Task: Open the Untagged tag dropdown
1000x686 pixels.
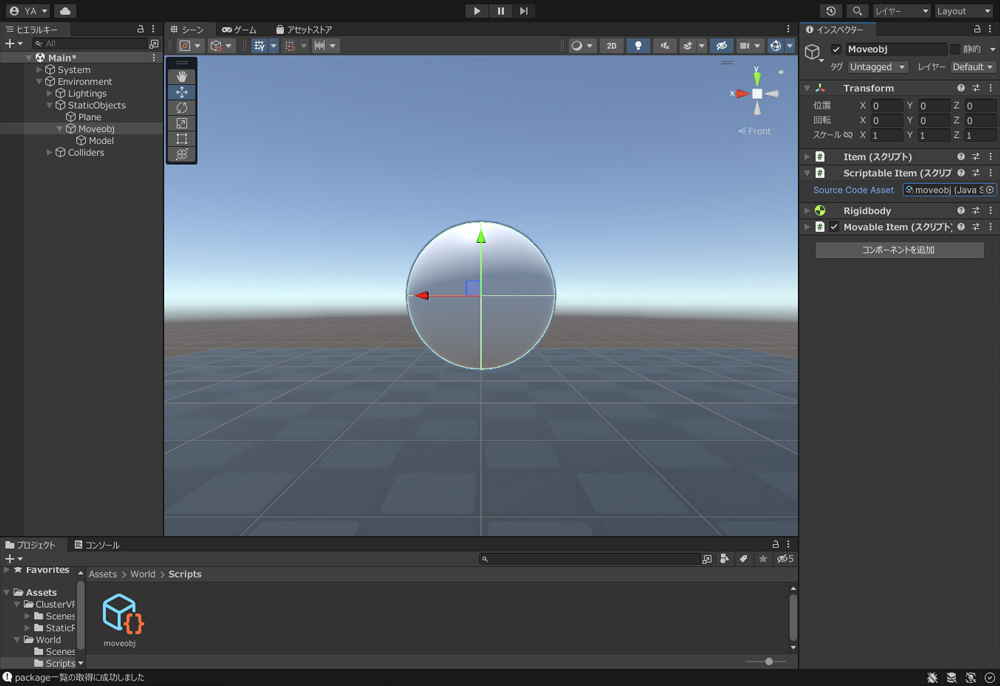Action: coord(877,67)
